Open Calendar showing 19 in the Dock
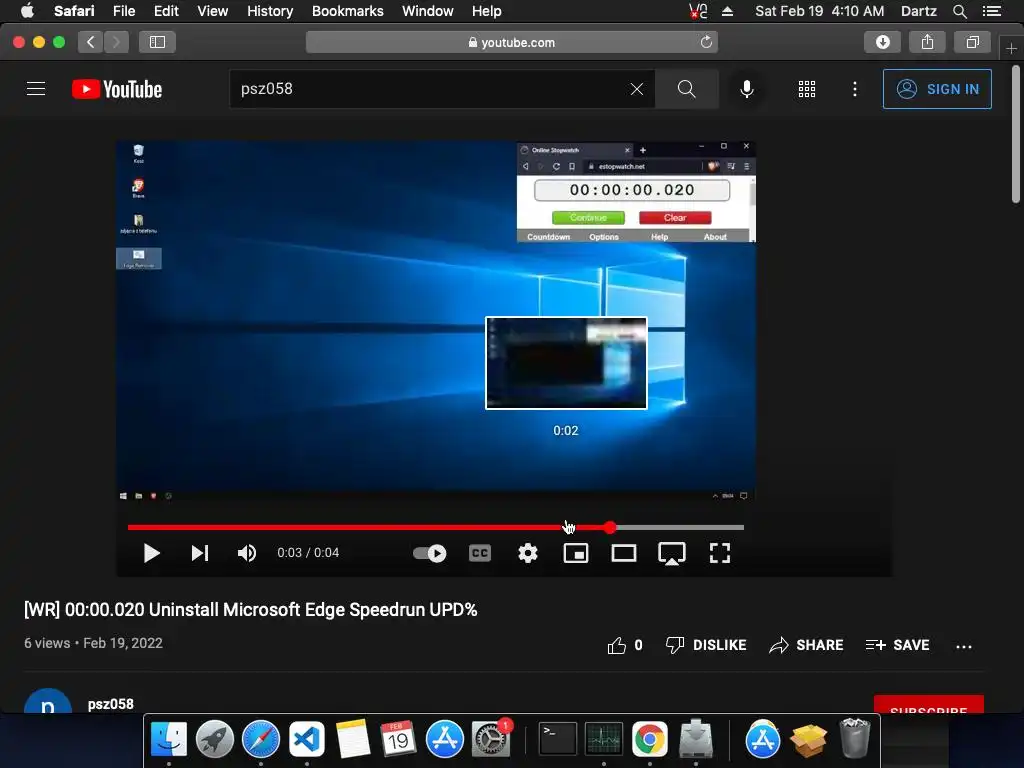The image size is (1024, 768). point(398,739)
